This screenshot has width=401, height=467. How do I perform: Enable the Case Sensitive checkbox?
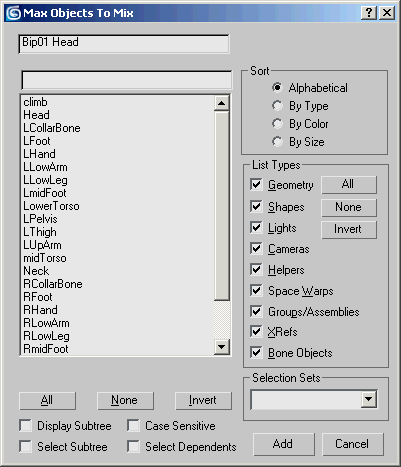pos(133,426)
